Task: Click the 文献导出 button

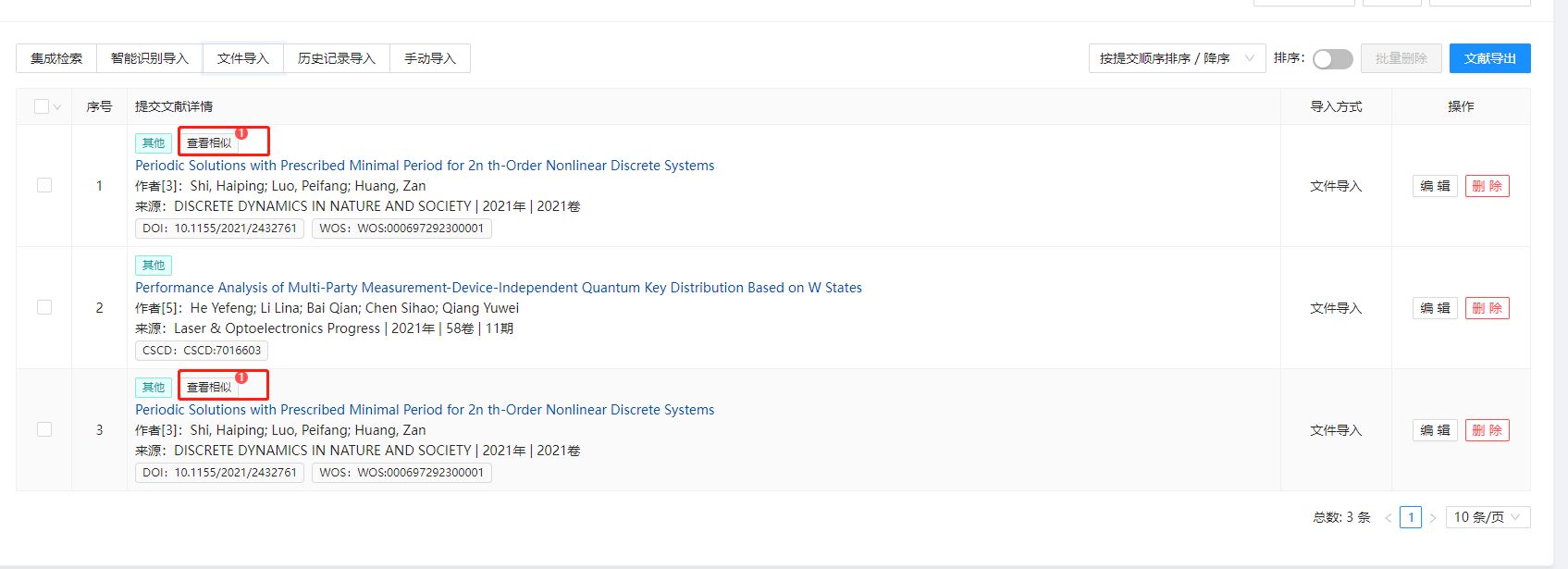Action: (x=1489, y=58)
